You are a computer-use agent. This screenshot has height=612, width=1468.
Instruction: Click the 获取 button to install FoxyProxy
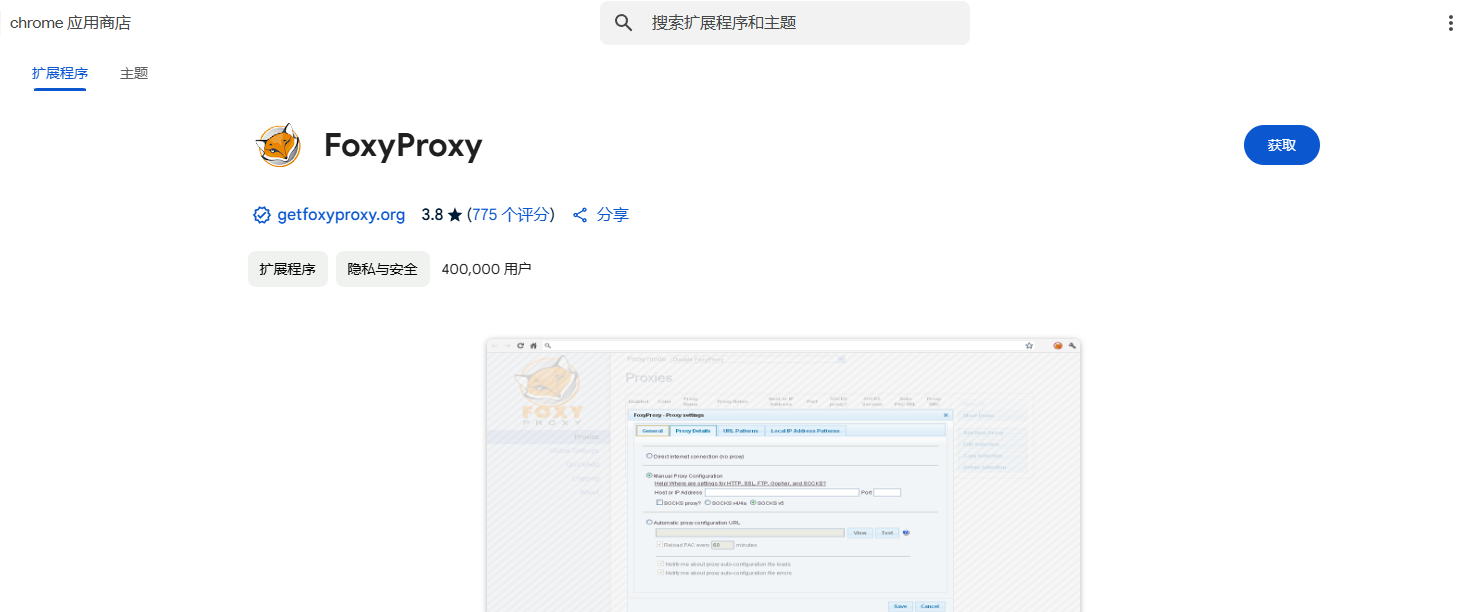click(x=1281, y=144)
